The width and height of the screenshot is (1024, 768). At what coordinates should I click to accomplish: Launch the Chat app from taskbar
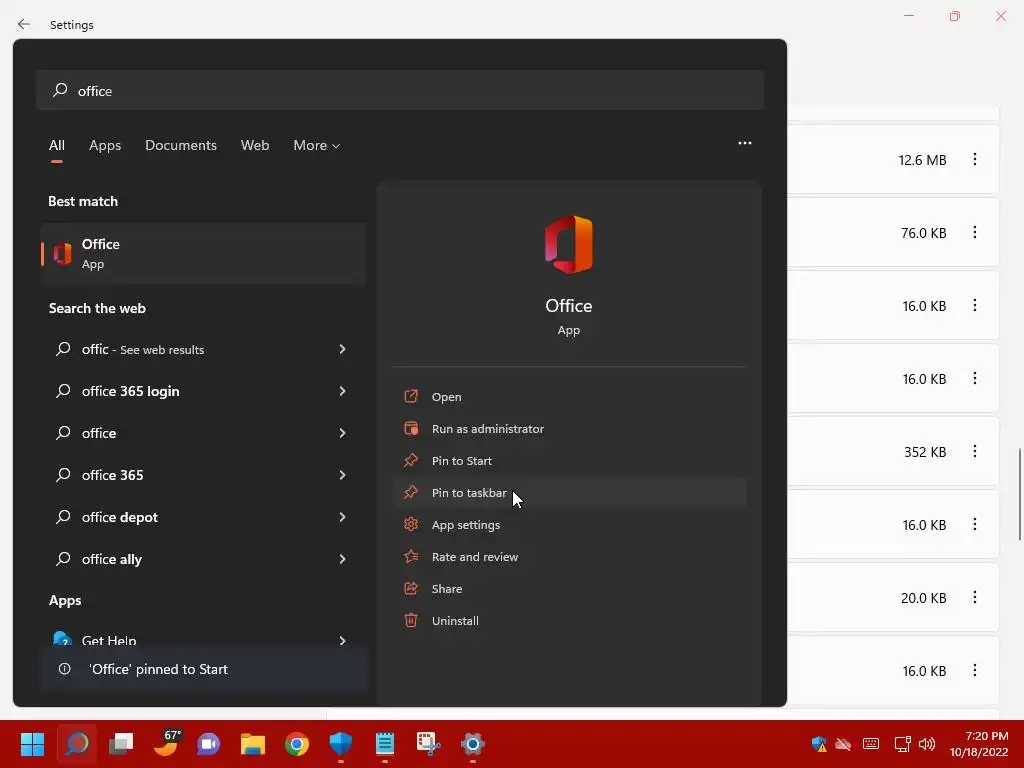[x=209, y=744]
